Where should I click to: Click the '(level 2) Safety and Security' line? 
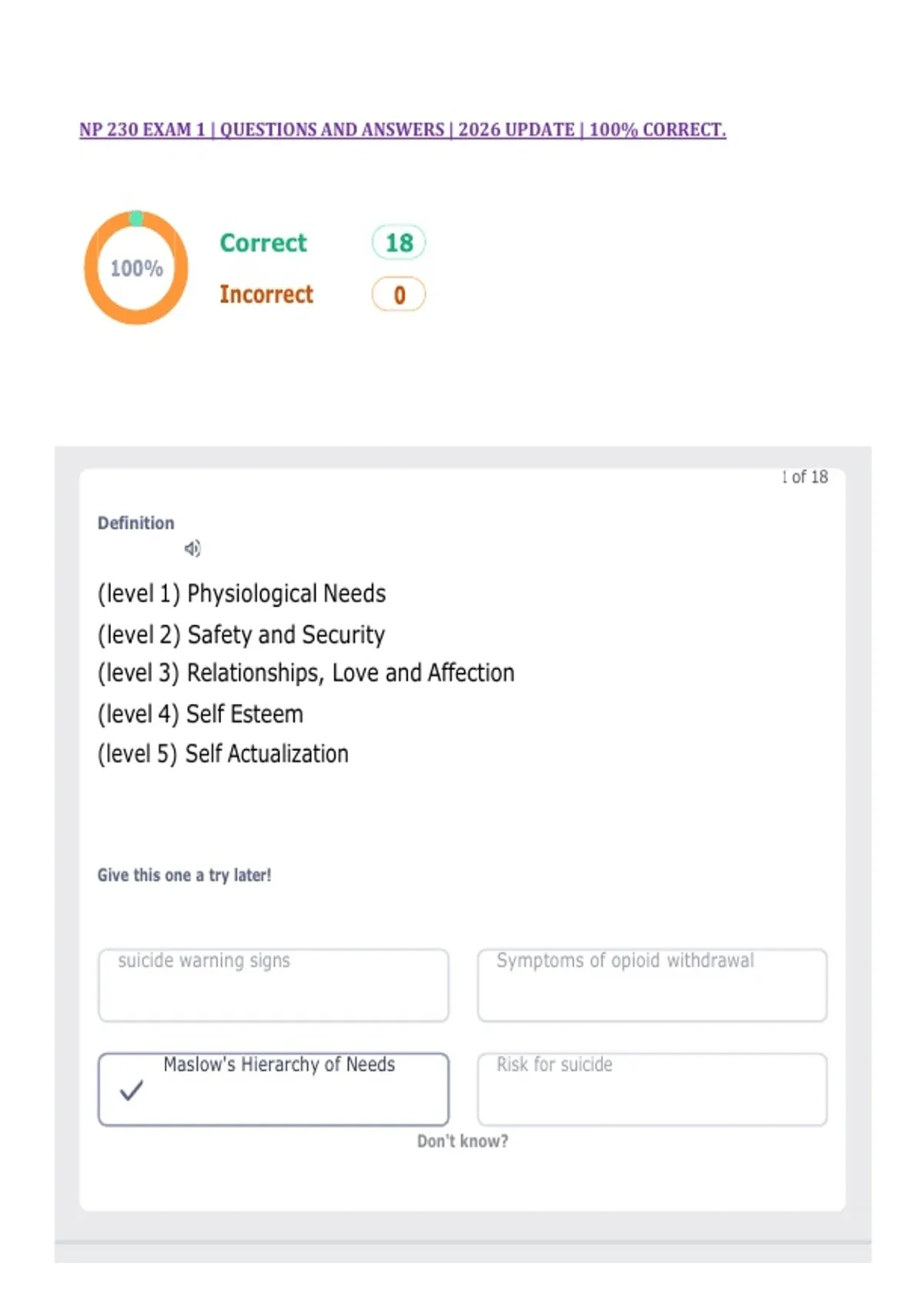241,634
